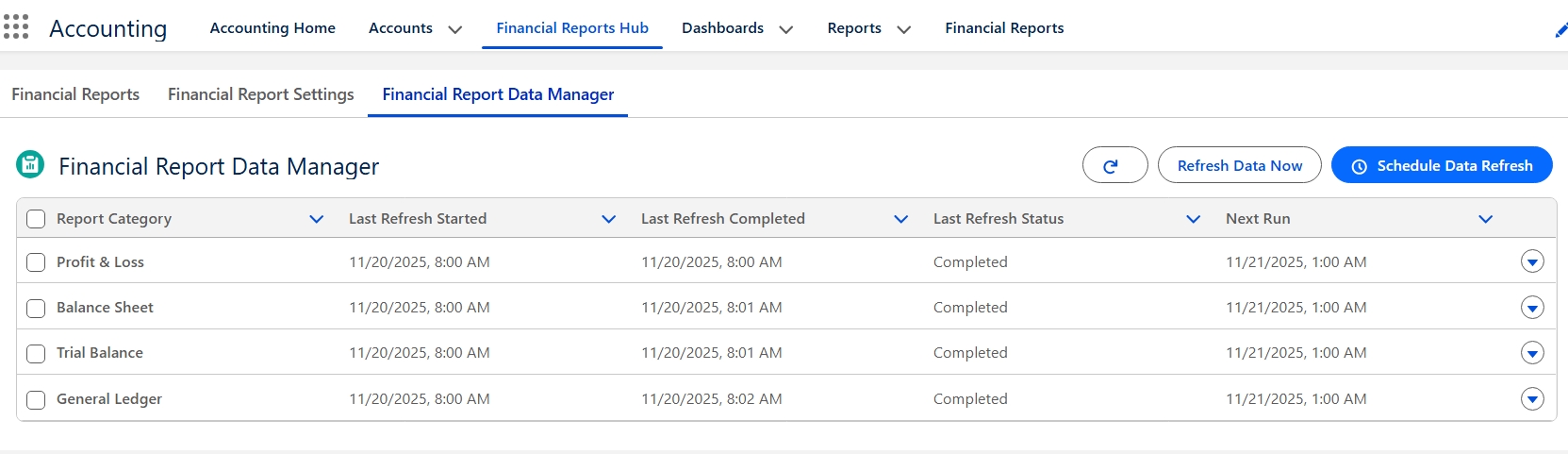Open the Reports nav label

point(854,28)
